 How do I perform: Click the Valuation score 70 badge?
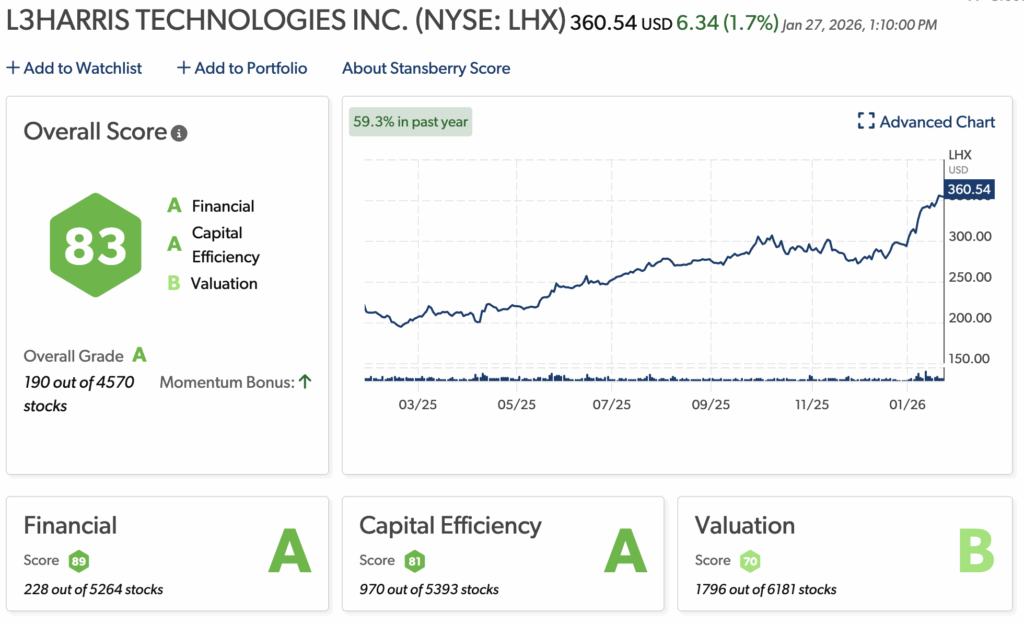point(750,561)
